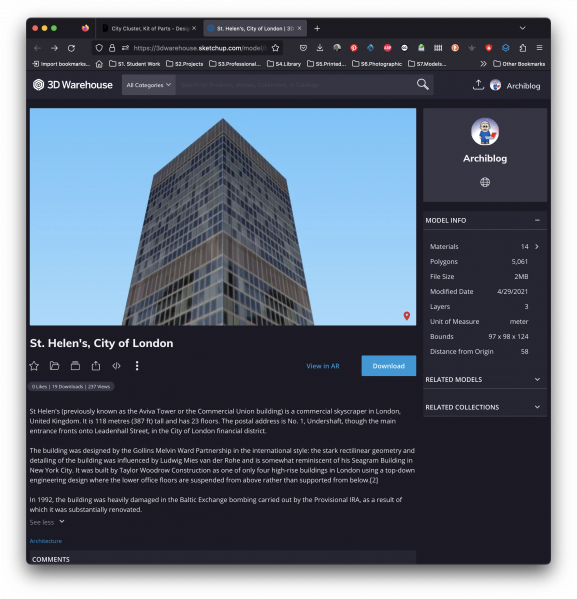Viewport: 577px width, 599px height.
Task: Open the All Categories dropdown
Action: [148, 85]
